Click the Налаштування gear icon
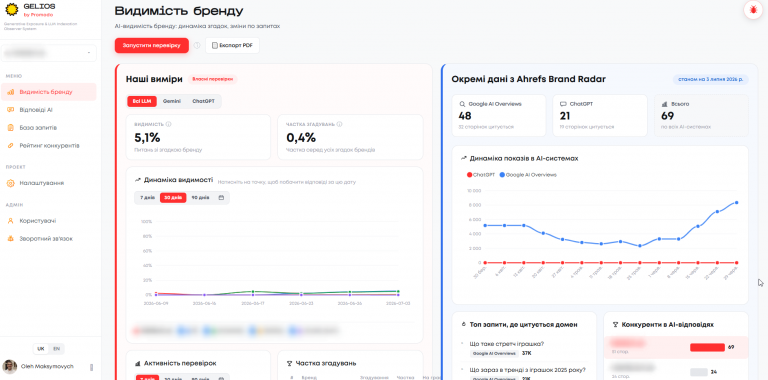The image size is (768, 380). (x=11, y=183)
